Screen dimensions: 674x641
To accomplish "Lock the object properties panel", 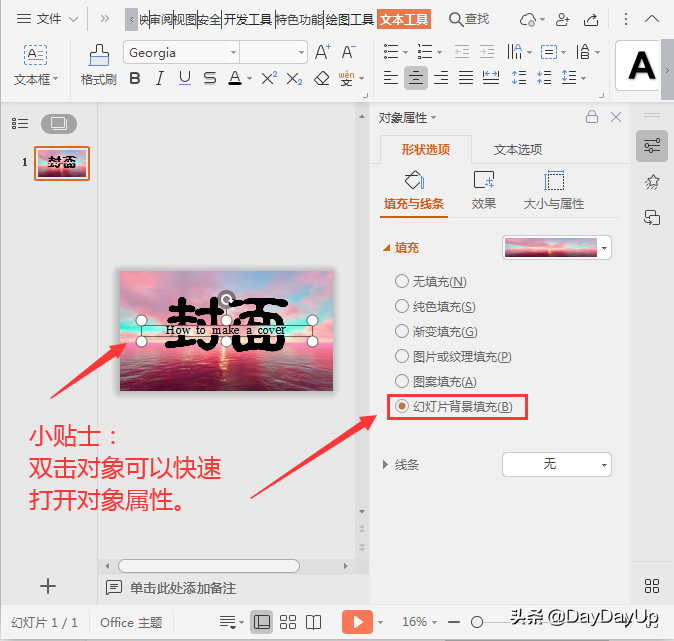I will pyautogui.click(x=592, y=117).
